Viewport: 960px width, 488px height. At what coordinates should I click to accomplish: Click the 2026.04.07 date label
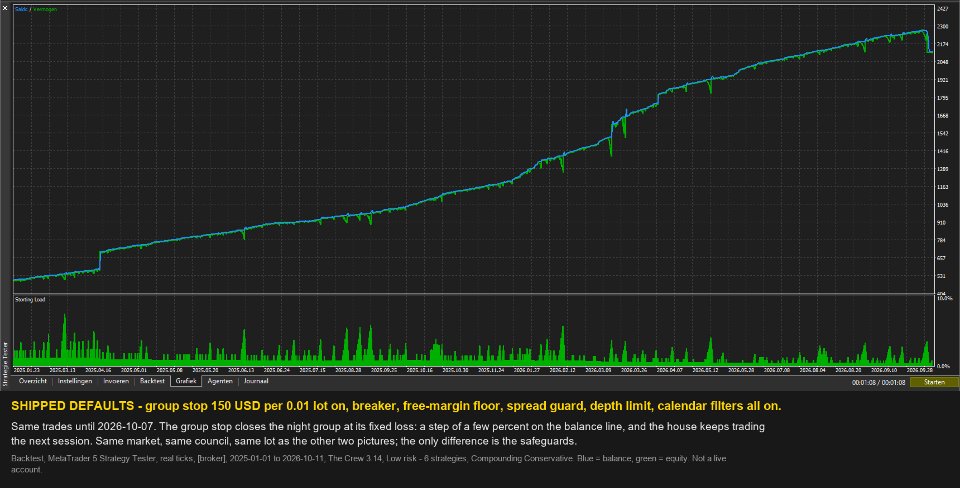(x=670, y=370)
